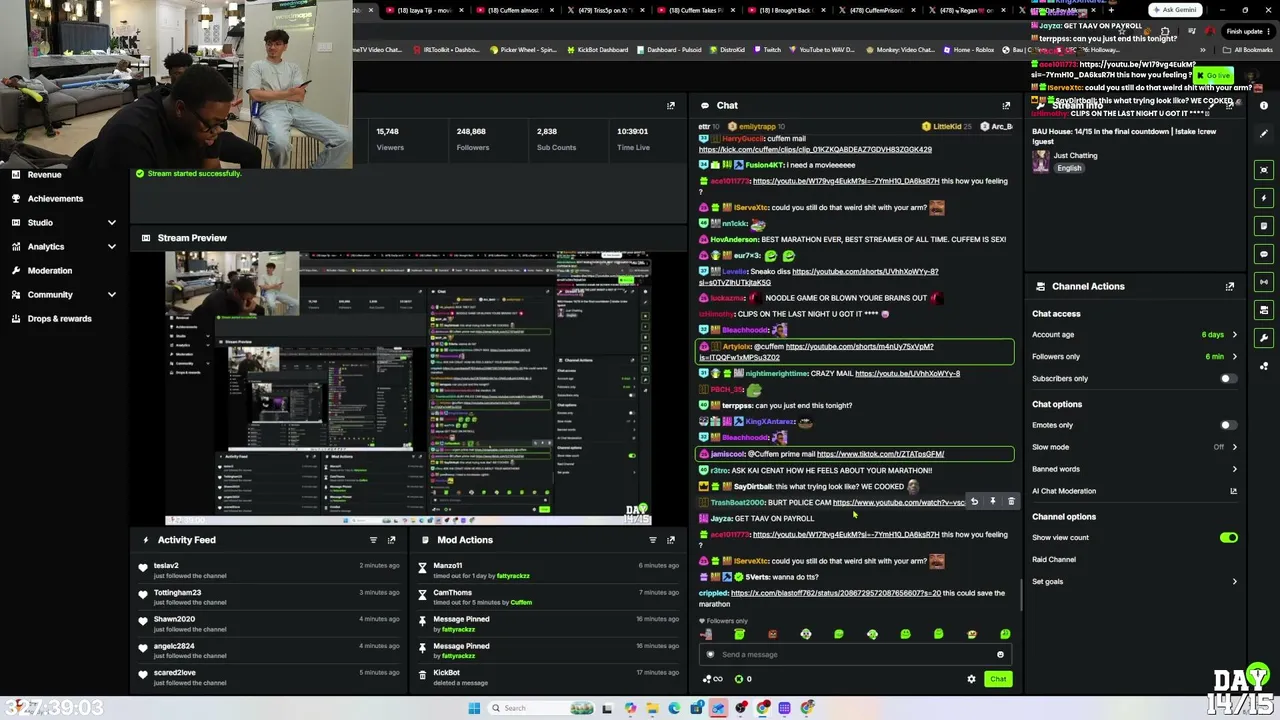Open Moderation in sidebar
The image size is (1280, 720).
[49, 271]
